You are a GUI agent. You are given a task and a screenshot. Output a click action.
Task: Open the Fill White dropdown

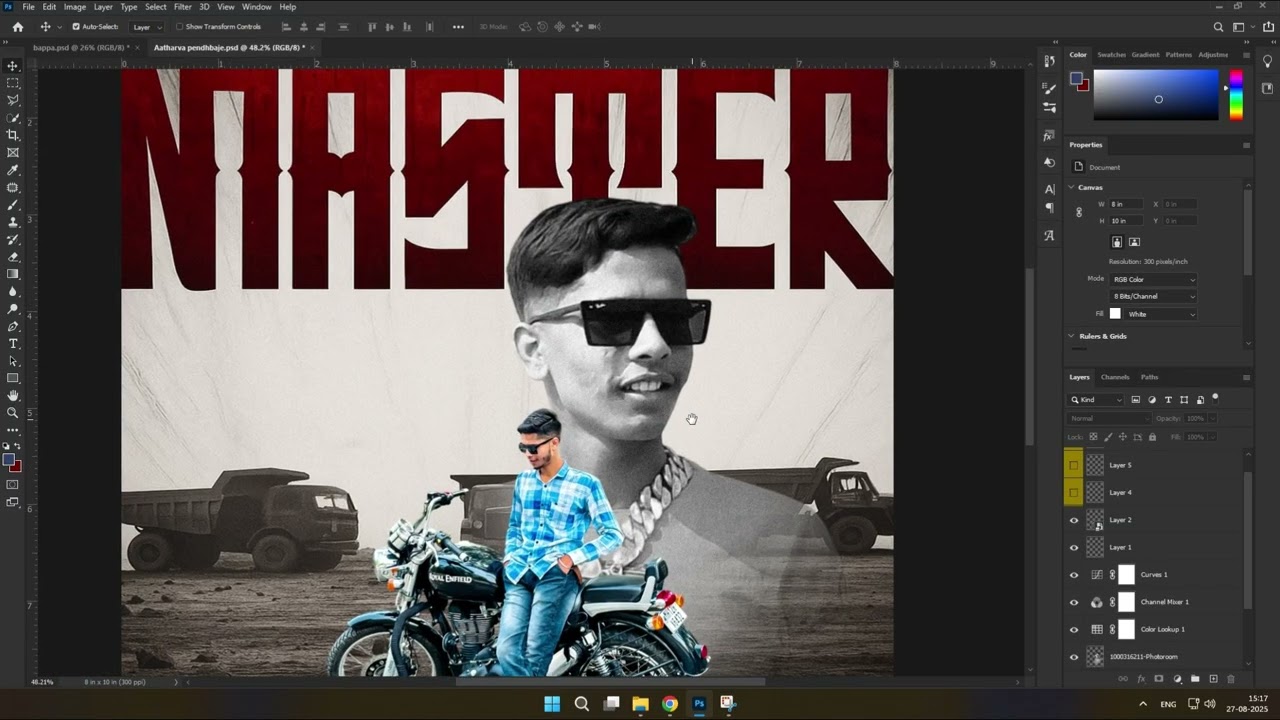[1161, 314]
